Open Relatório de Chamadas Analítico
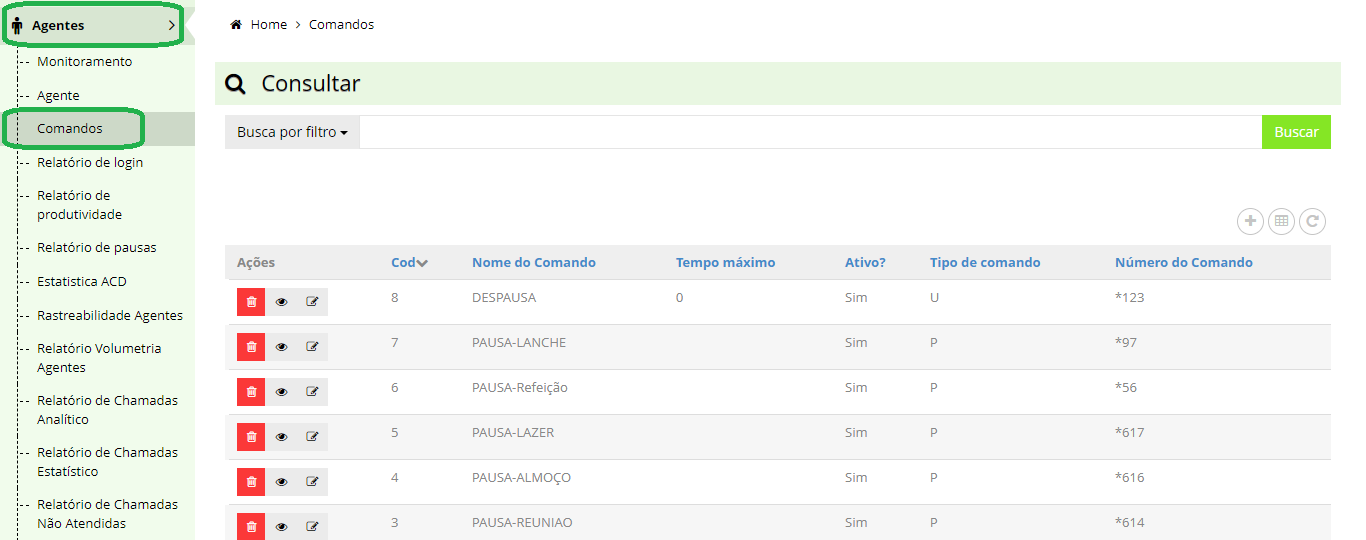This screenshot has width=1366, height=540. pos(107,410)
